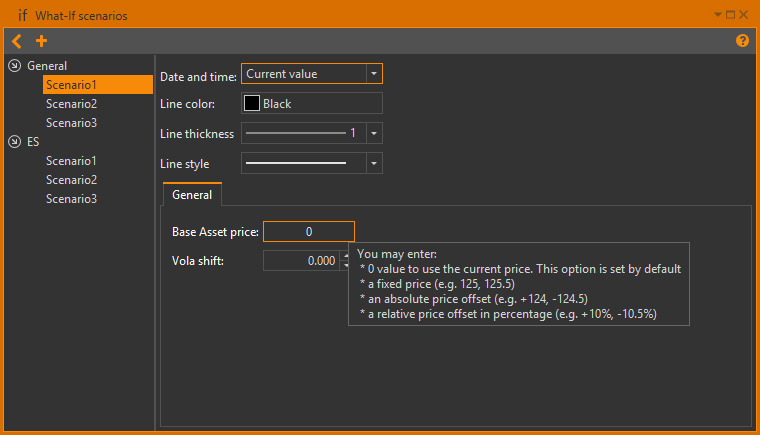Add a new scenario with plus icon
Viewport: 760px width, 435px height.
41,41
